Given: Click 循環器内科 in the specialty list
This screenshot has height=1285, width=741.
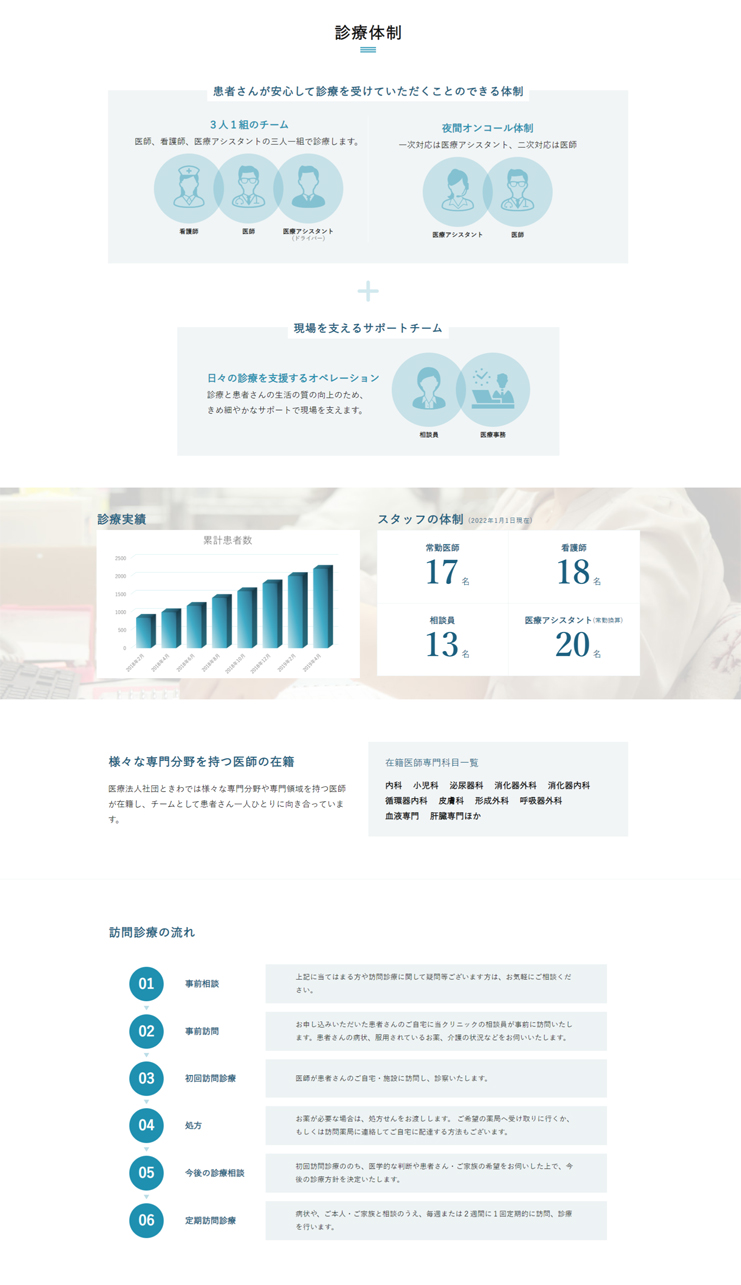Looking at the screenshot, I should [x=406, y=801].
